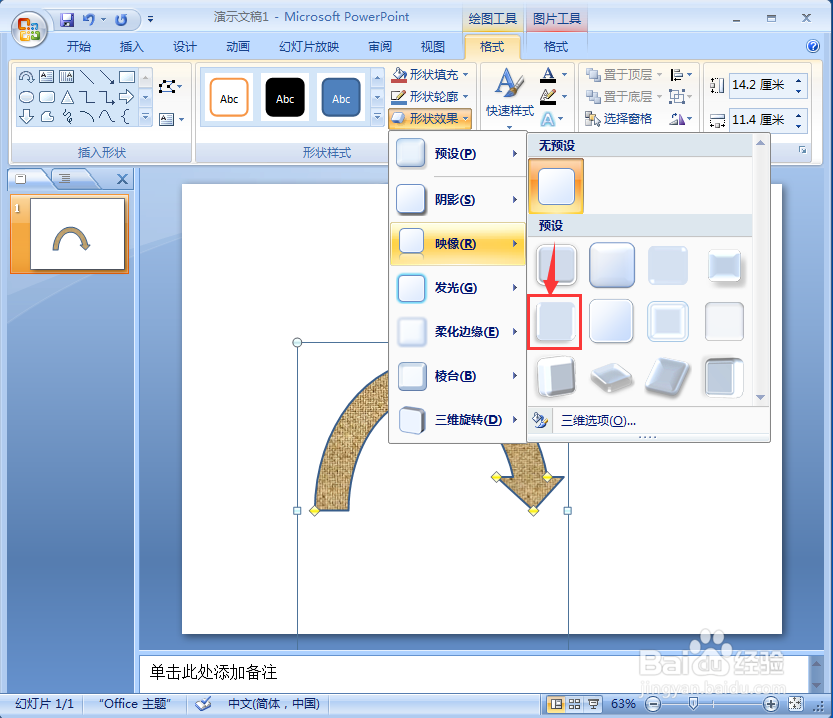Open the 阴影(S) submenu
833x718 pixels.
pyautogui.click(x=457, y=200)
